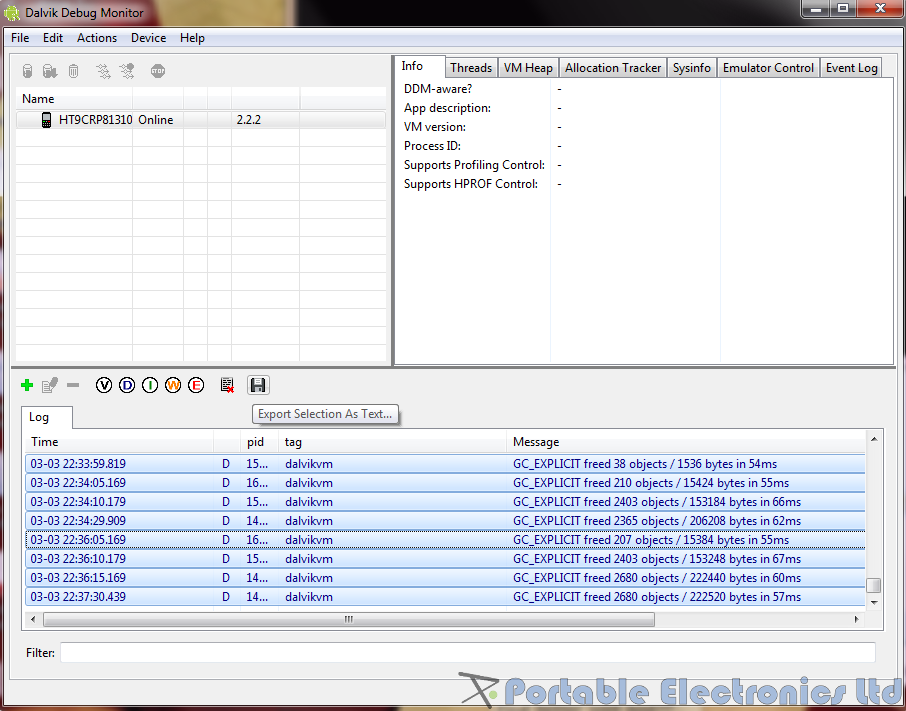Click the log vertical scrollbar thumb
The height and width of the screenshot is (711, 906).
coord(874,585)
